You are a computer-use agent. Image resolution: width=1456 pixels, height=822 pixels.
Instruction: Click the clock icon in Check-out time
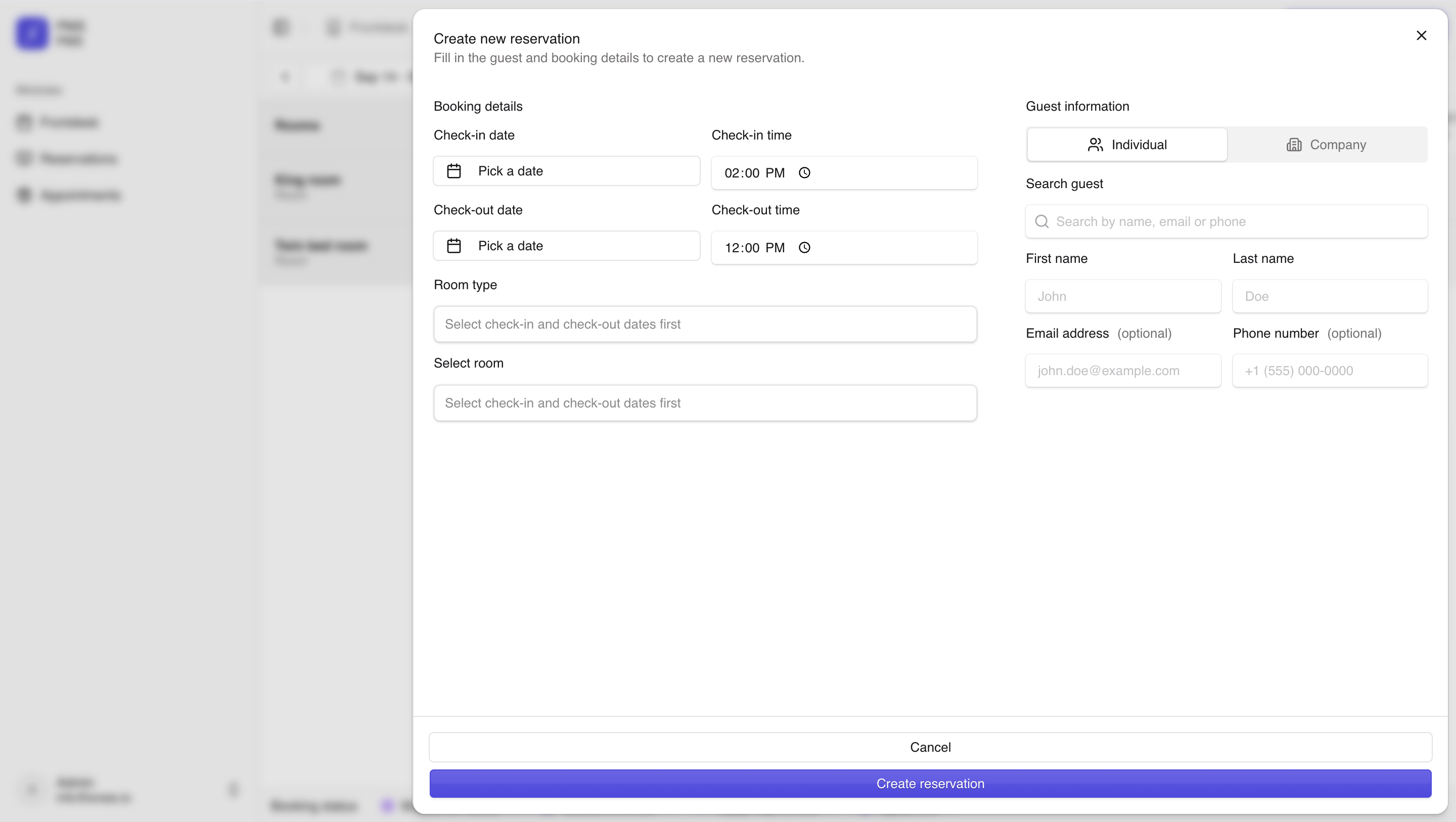click(804, 248)
